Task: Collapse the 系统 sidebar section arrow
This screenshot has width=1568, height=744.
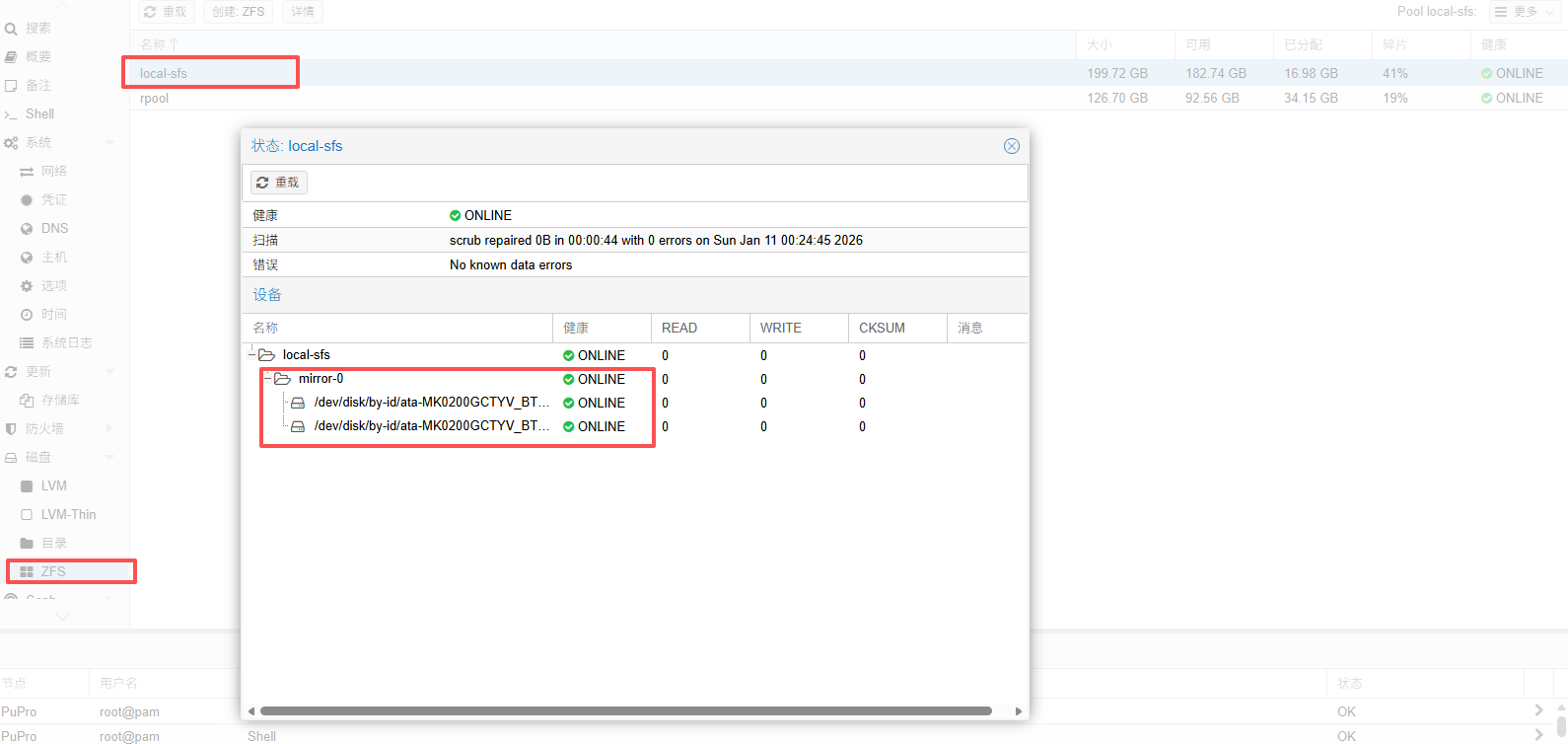Action: (109, 143)
